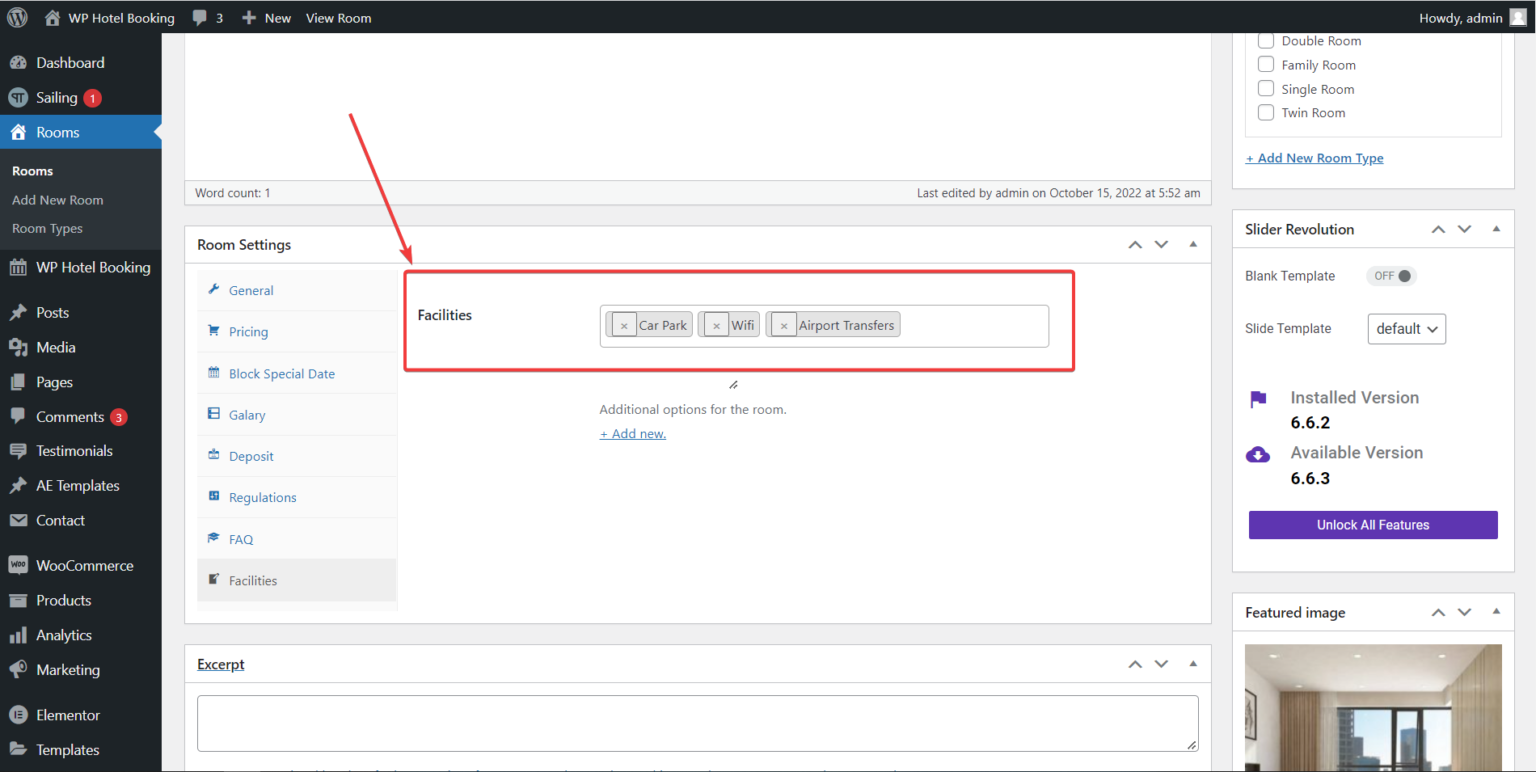Open the comments bubble in admin bar
Image resolution: width=1536 pixels, height=772 pixels.
pos(207,18)
